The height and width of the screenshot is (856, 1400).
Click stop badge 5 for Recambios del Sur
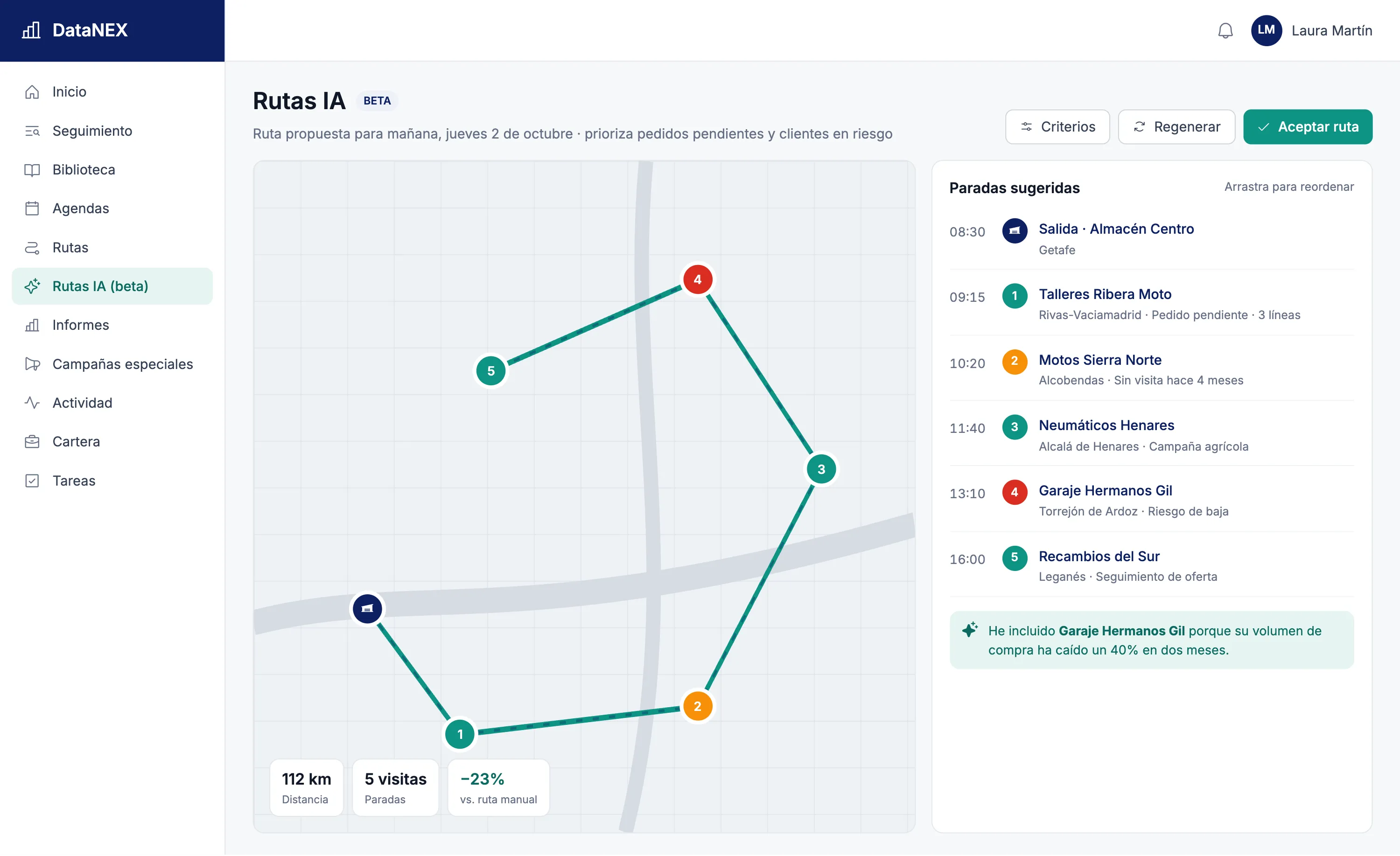click(x=1014, y=558)
